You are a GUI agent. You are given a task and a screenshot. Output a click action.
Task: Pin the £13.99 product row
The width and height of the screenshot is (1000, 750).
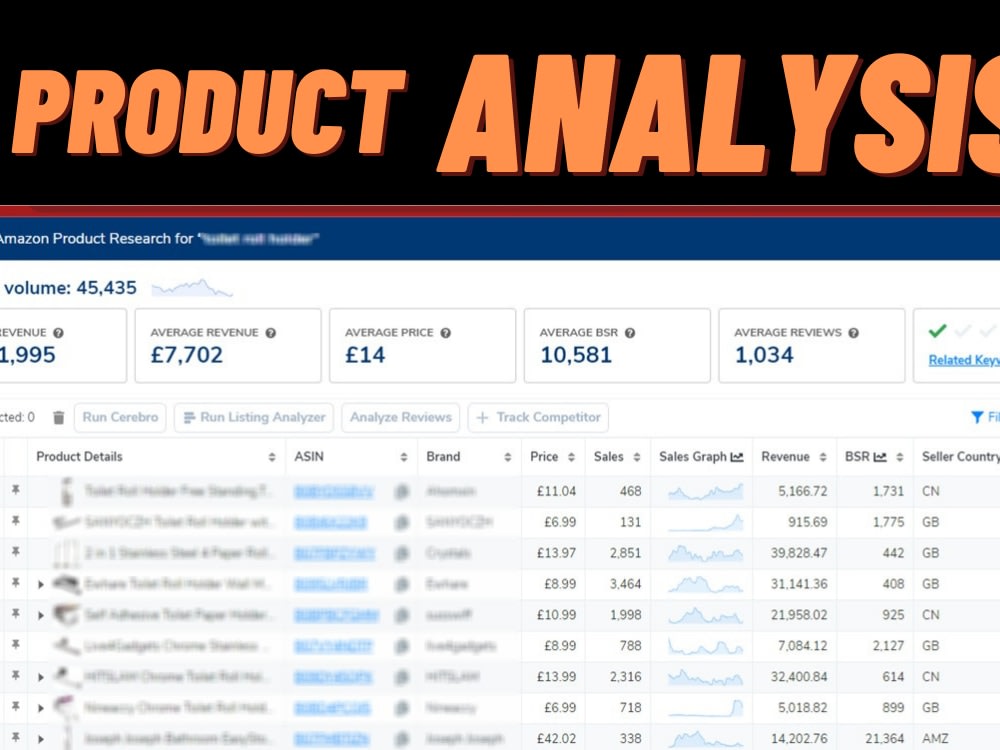15,675
